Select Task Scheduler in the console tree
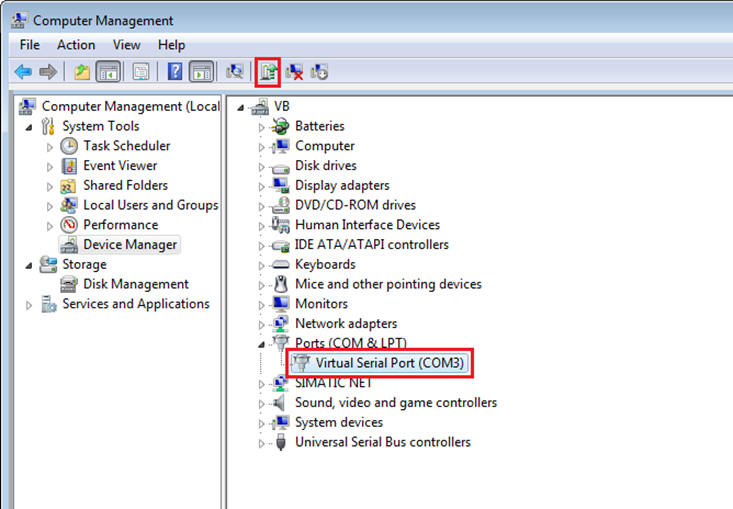 (x=127, y=146)
